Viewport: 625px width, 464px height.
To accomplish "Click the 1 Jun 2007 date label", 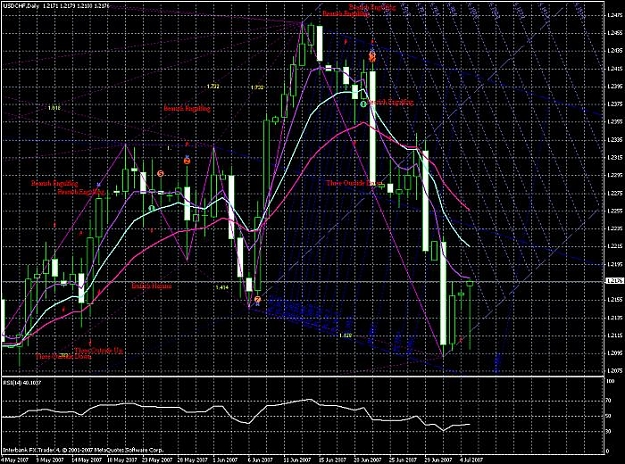I will 227,460.
